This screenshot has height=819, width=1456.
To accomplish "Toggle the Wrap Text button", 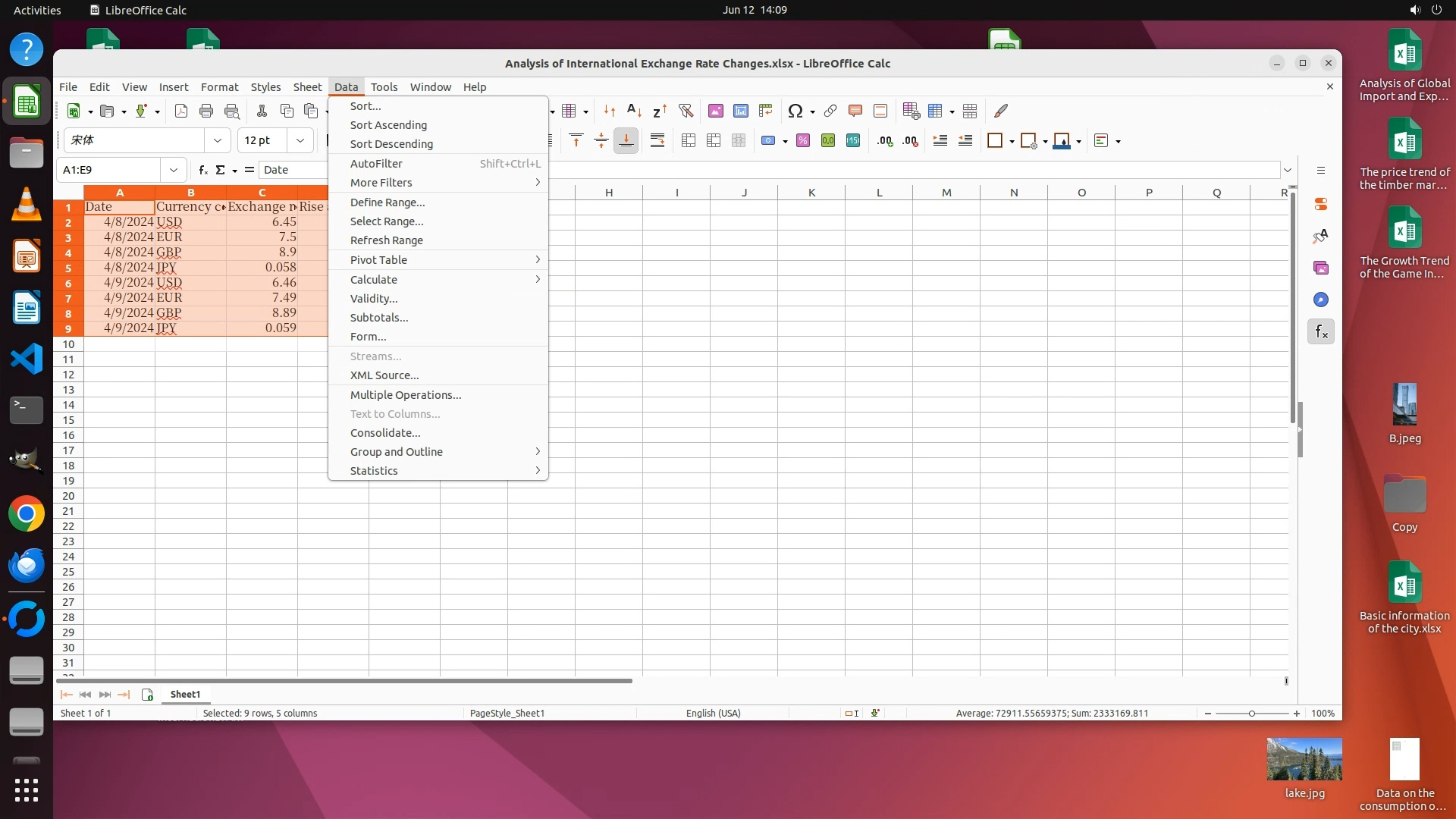I will coord(657,140).
